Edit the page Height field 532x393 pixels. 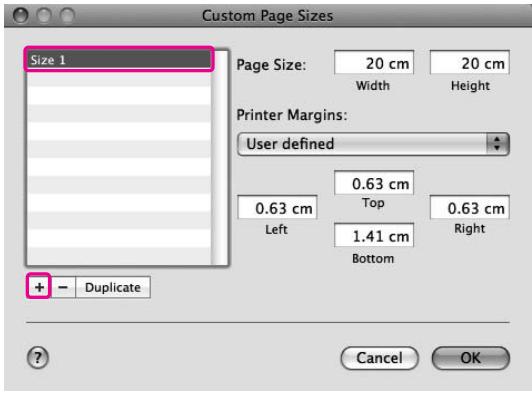pos(470,62)
